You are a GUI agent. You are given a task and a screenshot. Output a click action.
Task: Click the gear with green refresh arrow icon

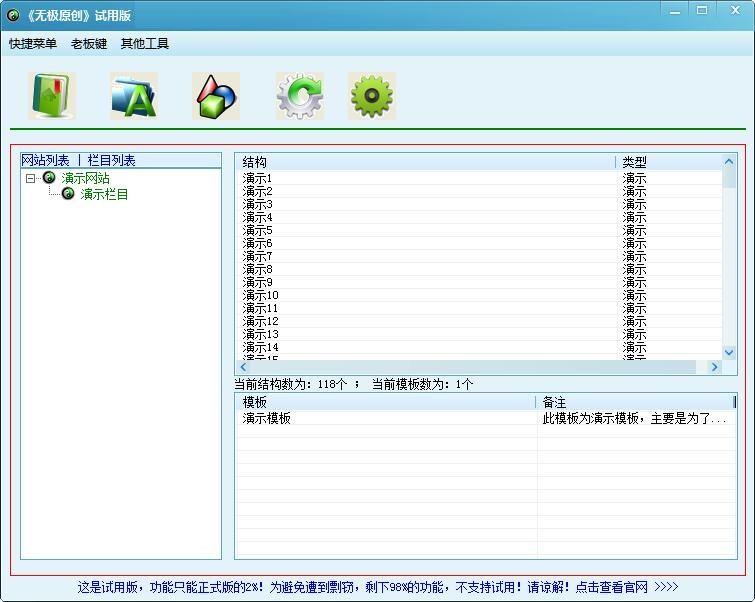point(298,97)
